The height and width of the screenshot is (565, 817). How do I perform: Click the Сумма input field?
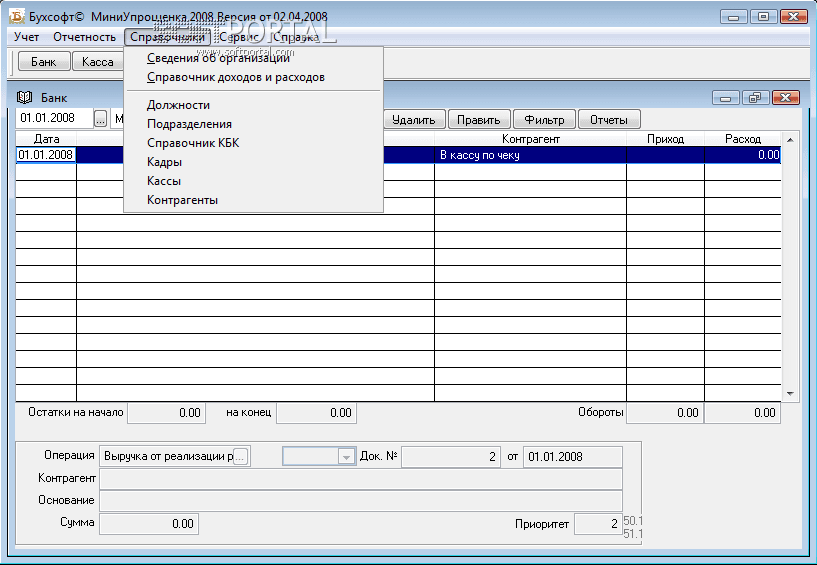coord(149,524)
